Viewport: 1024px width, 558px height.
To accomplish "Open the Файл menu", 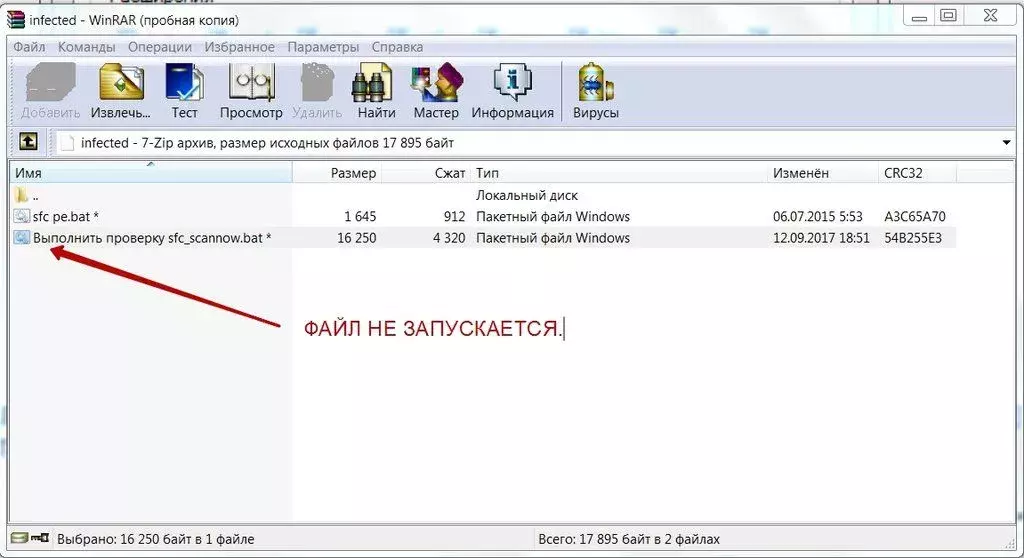I will pos(29,47).
